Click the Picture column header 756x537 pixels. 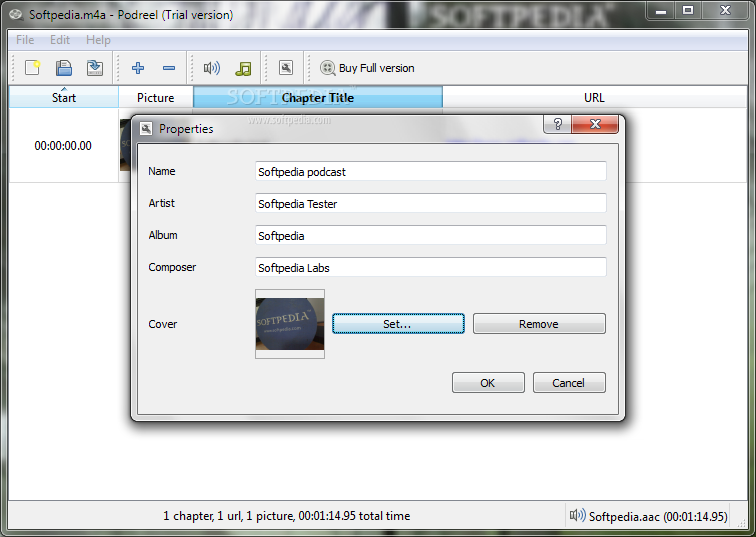coord(156,97)
